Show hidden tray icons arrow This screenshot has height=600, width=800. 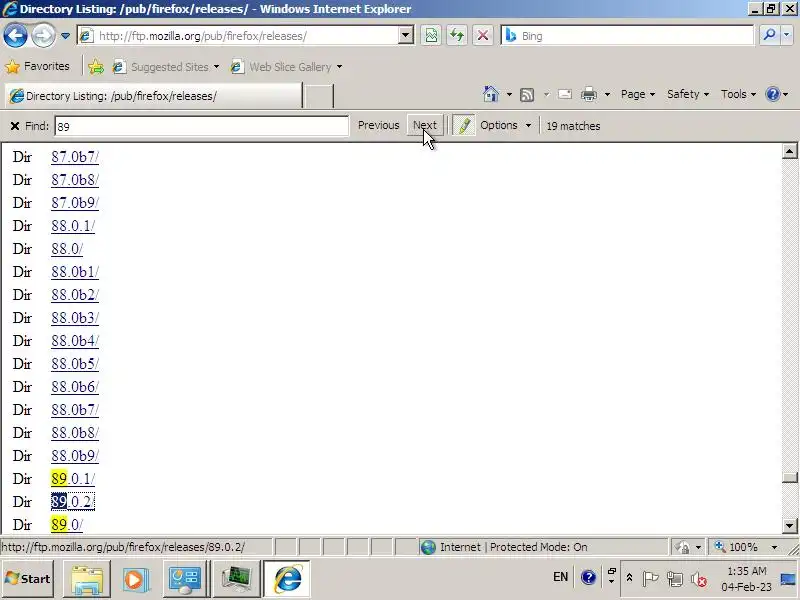[x=629, y=578]
